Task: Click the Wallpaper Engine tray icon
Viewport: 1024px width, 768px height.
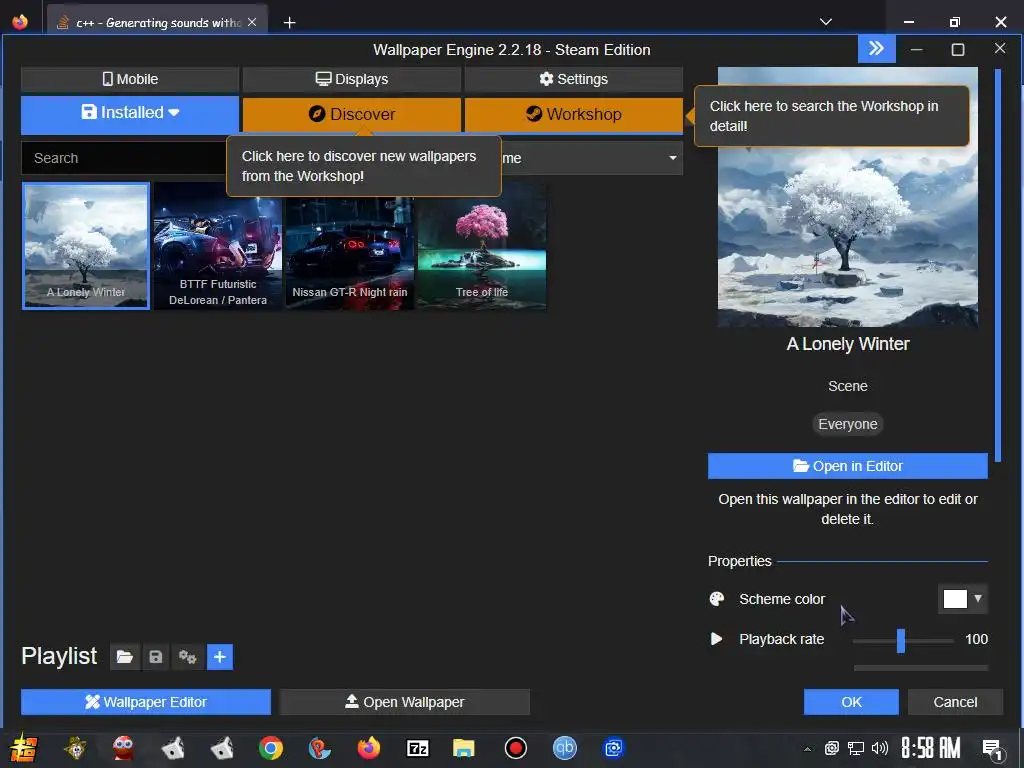Action: pyautogui.click(x=831, y=748)
